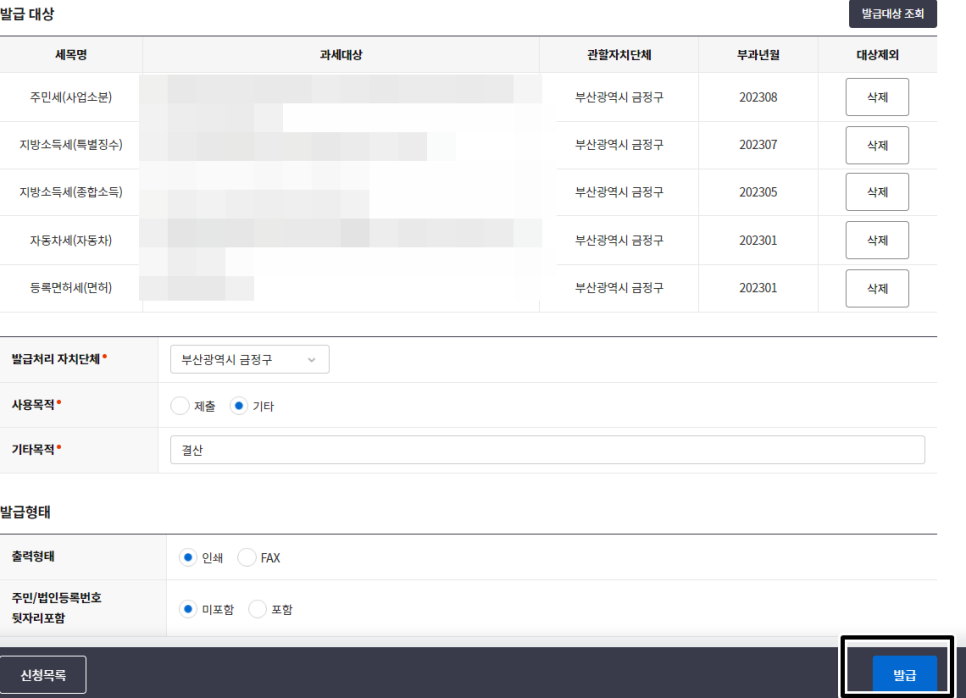Open the 발급처리 자치단체 dropdown
This screenshot has height=698, width=966.
pyautogui.click(x=247, y=359)
